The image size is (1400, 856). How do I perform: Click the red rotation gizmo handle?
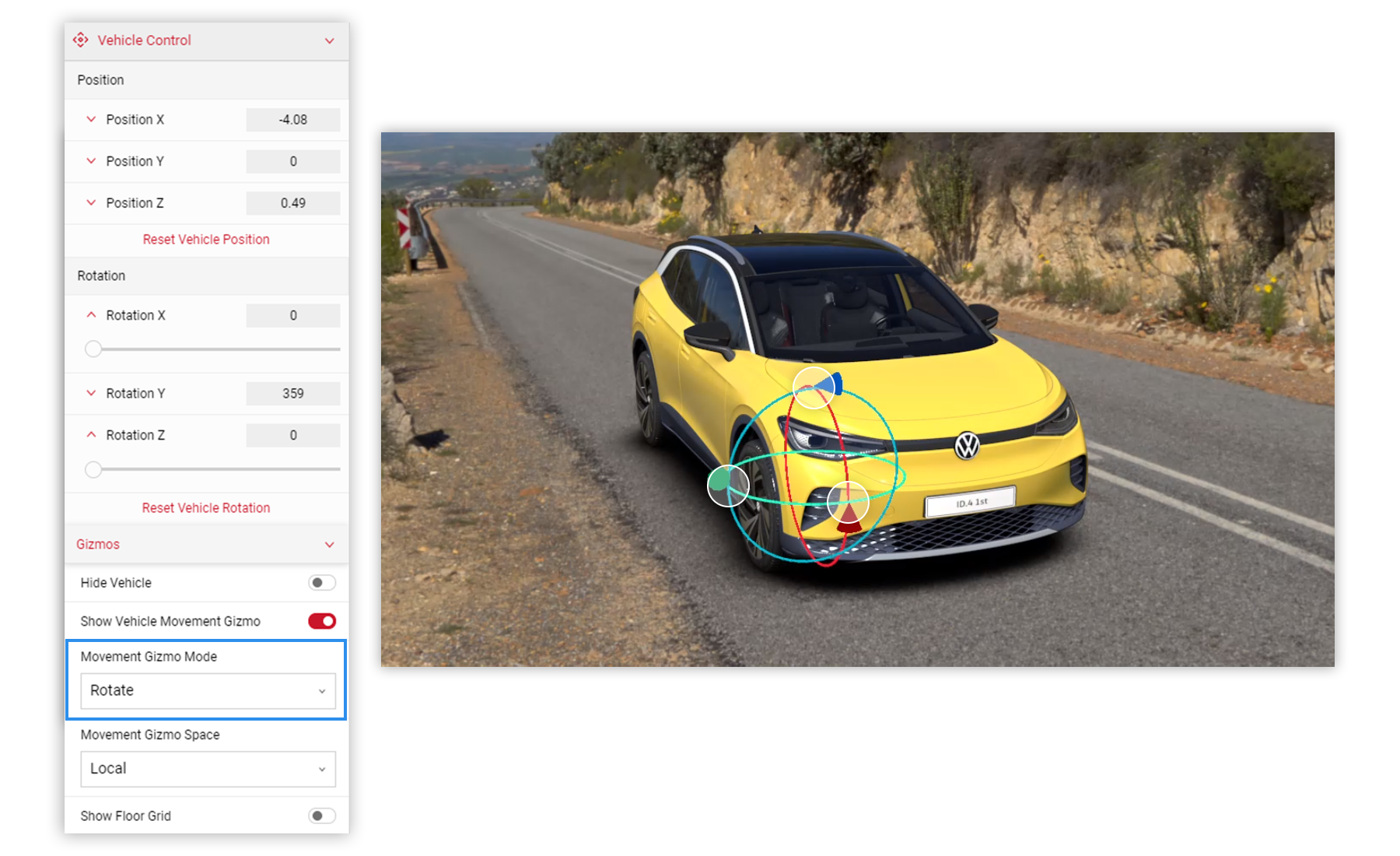848,503
